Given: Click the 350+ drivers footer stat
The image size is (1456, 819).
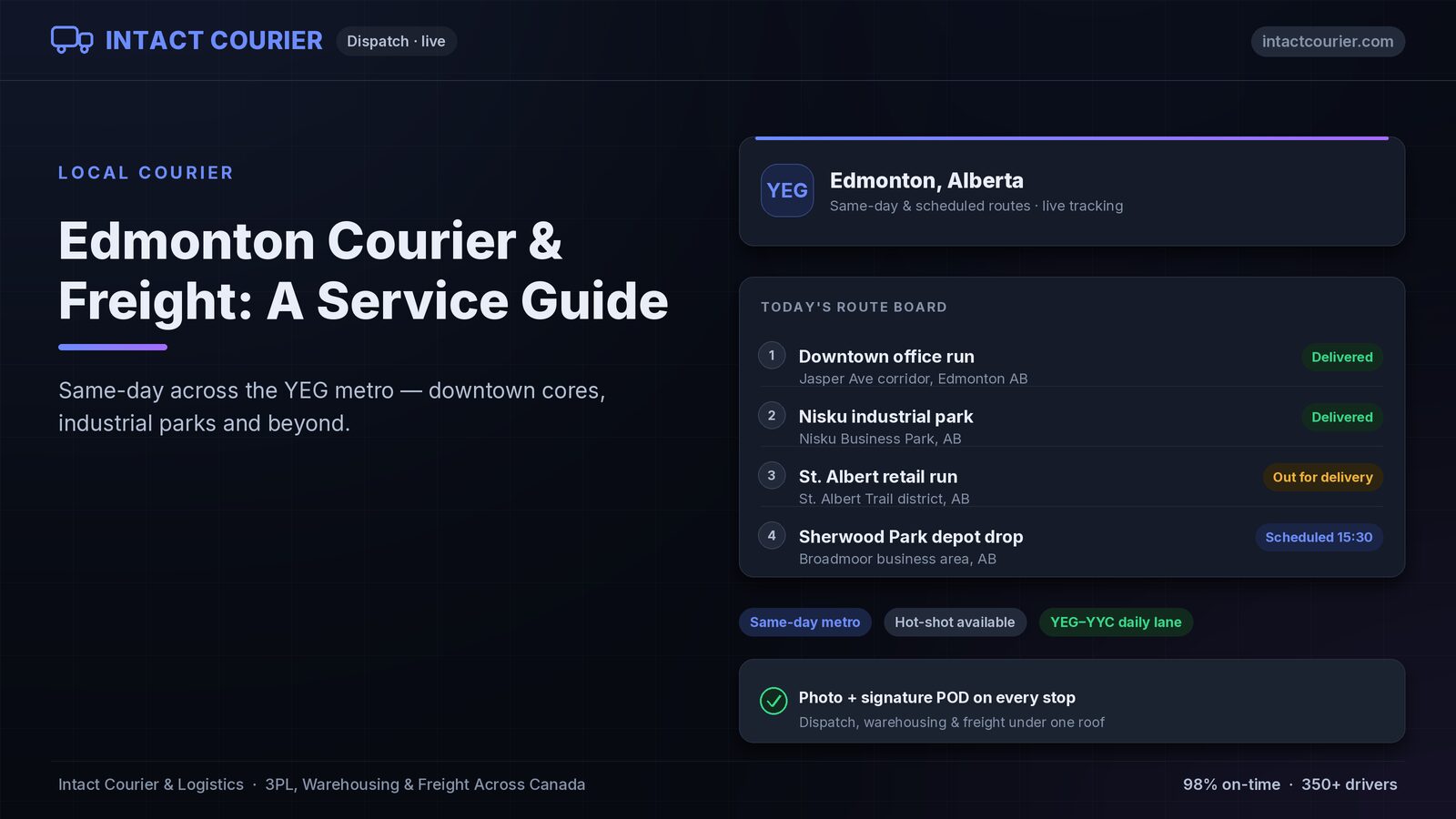Looking at the screenshot, I should click(1350, 784).
